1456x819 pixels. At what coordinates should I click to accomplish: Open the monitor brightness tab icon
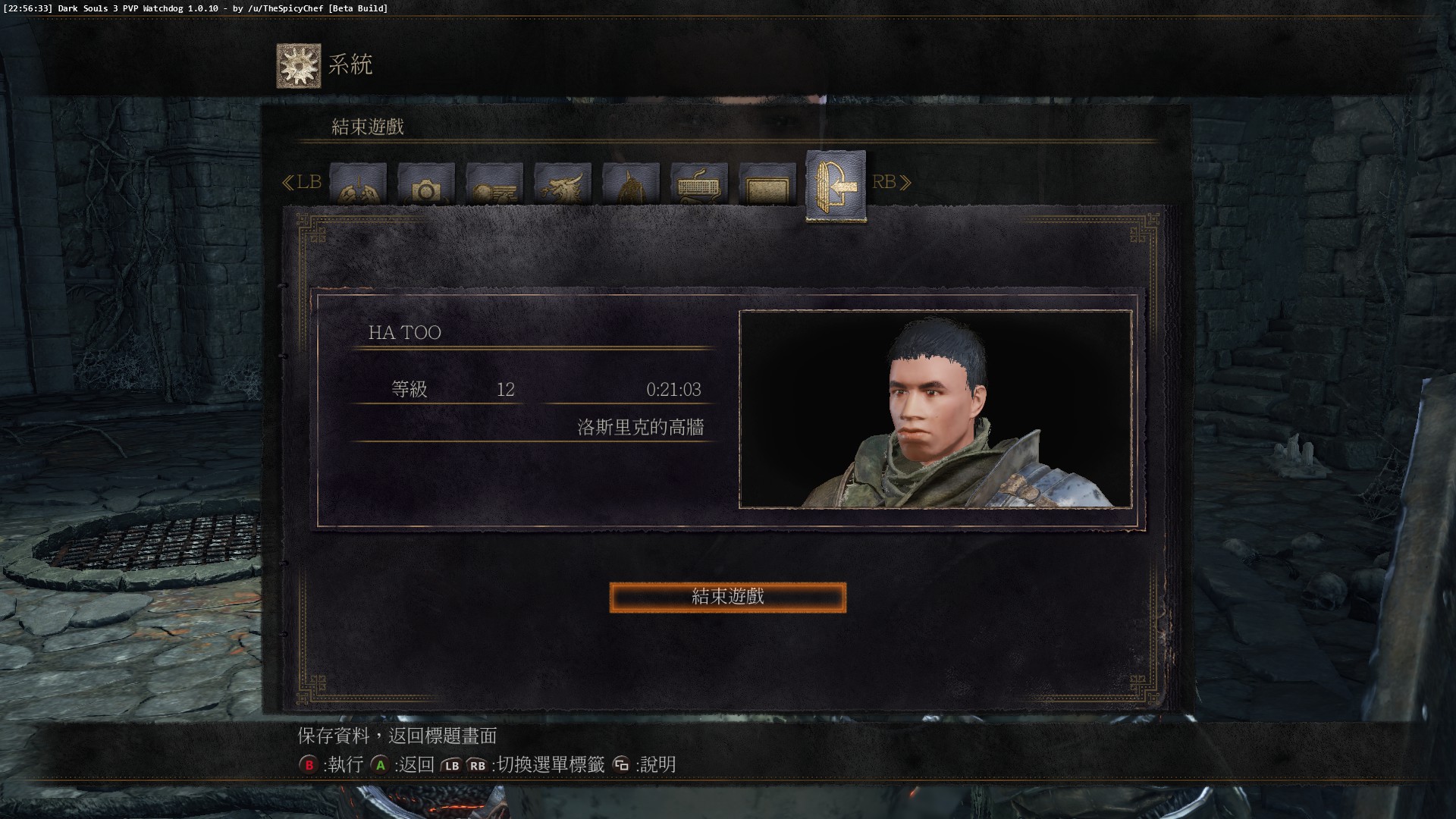(767, 184)
